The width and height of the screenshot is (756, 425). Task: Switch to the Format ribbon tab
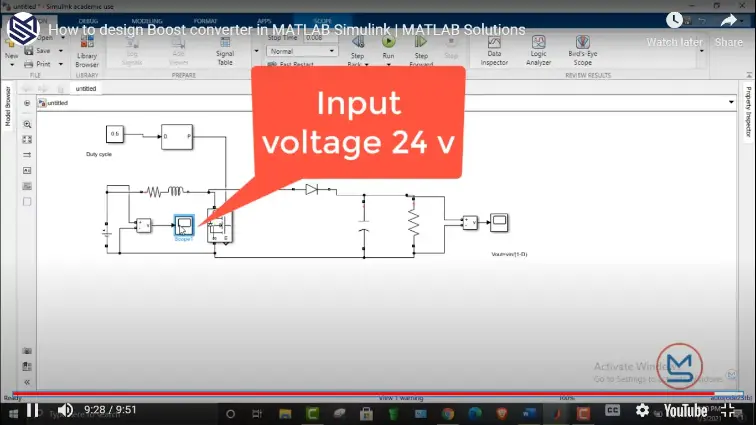point(203,19)
